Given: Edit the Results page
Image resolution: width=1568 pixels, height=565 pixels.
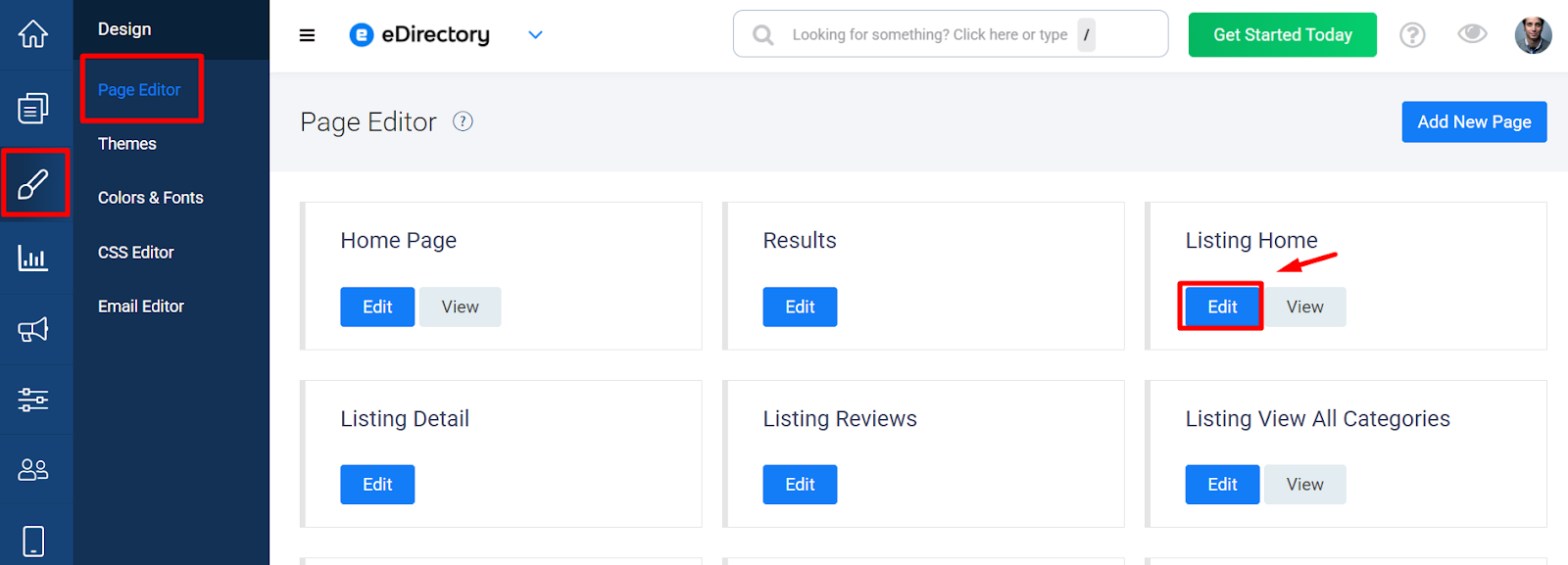Looking at the screenshot, I should point(800,306).
